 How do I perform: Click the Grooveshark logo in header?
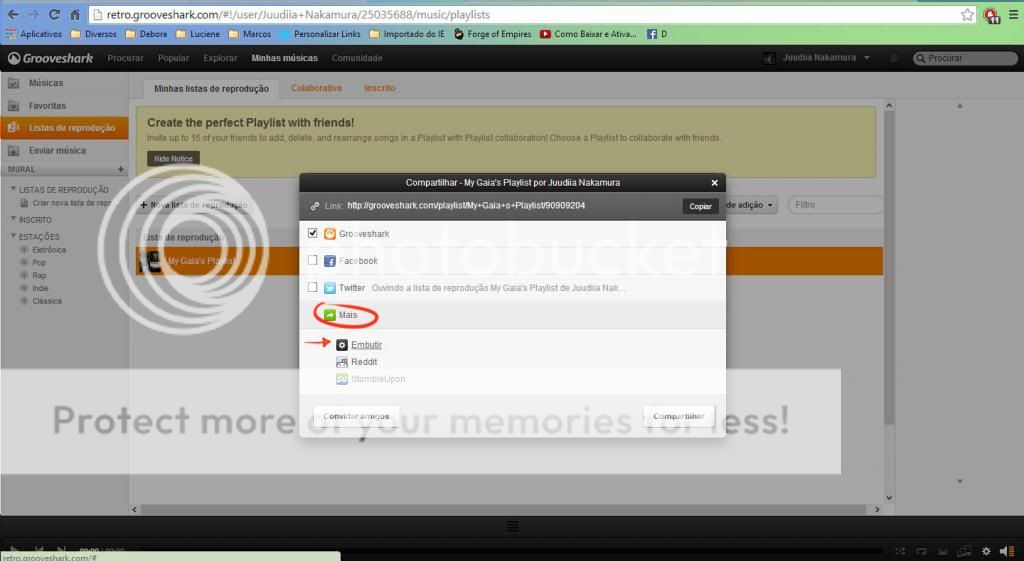51,58
